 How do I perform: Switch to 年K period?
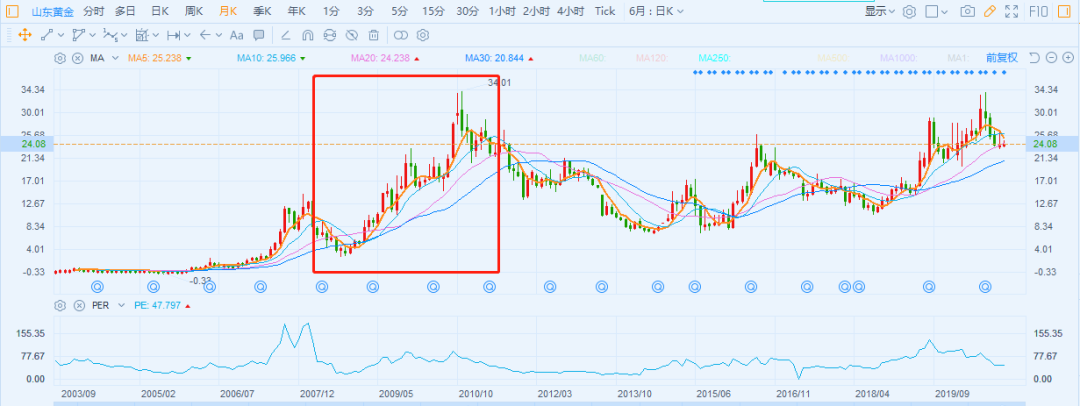297,11
